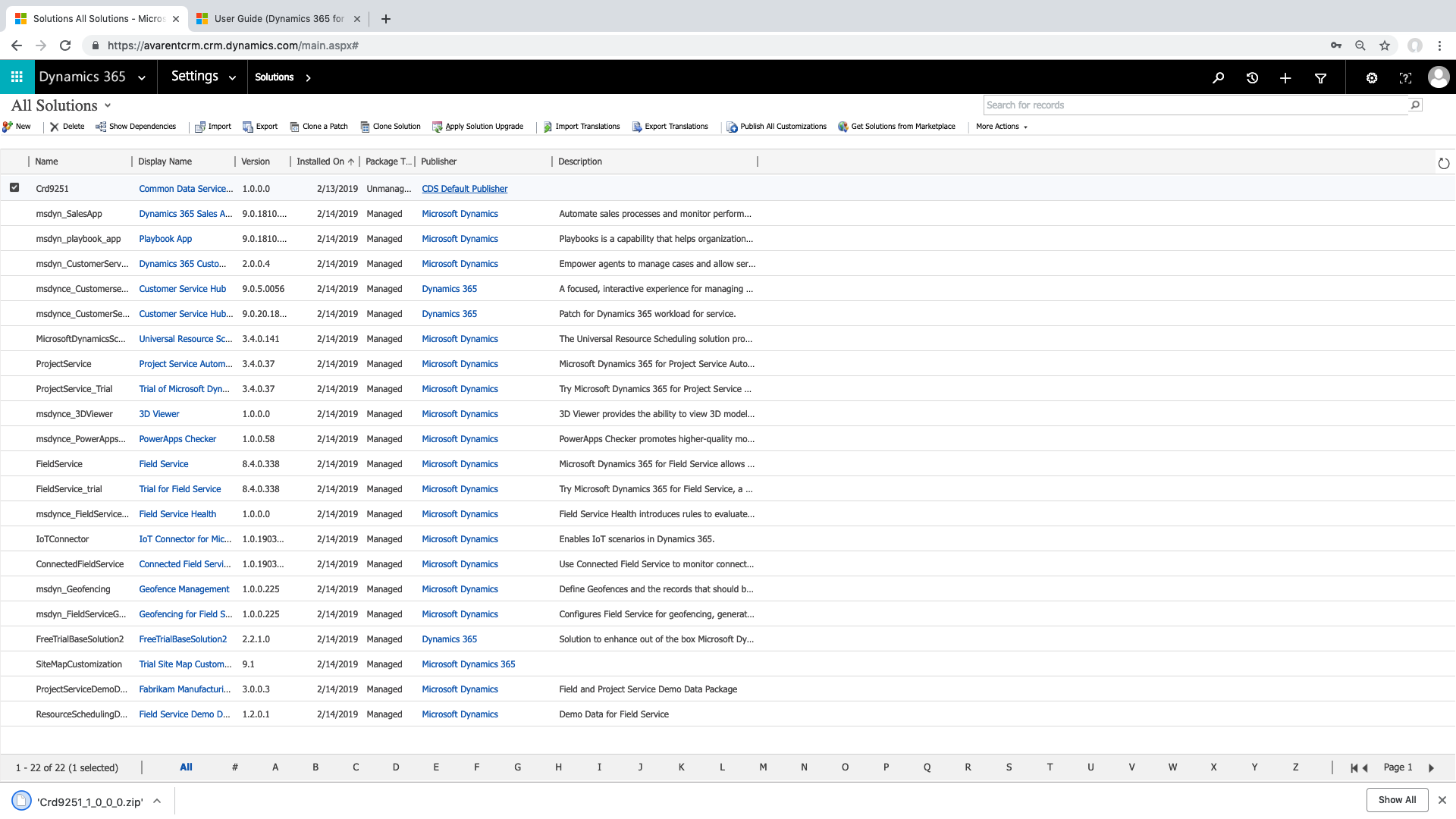
Task: Open the Dynamics 365 app launcher waffle
Action: click(17, 77)
